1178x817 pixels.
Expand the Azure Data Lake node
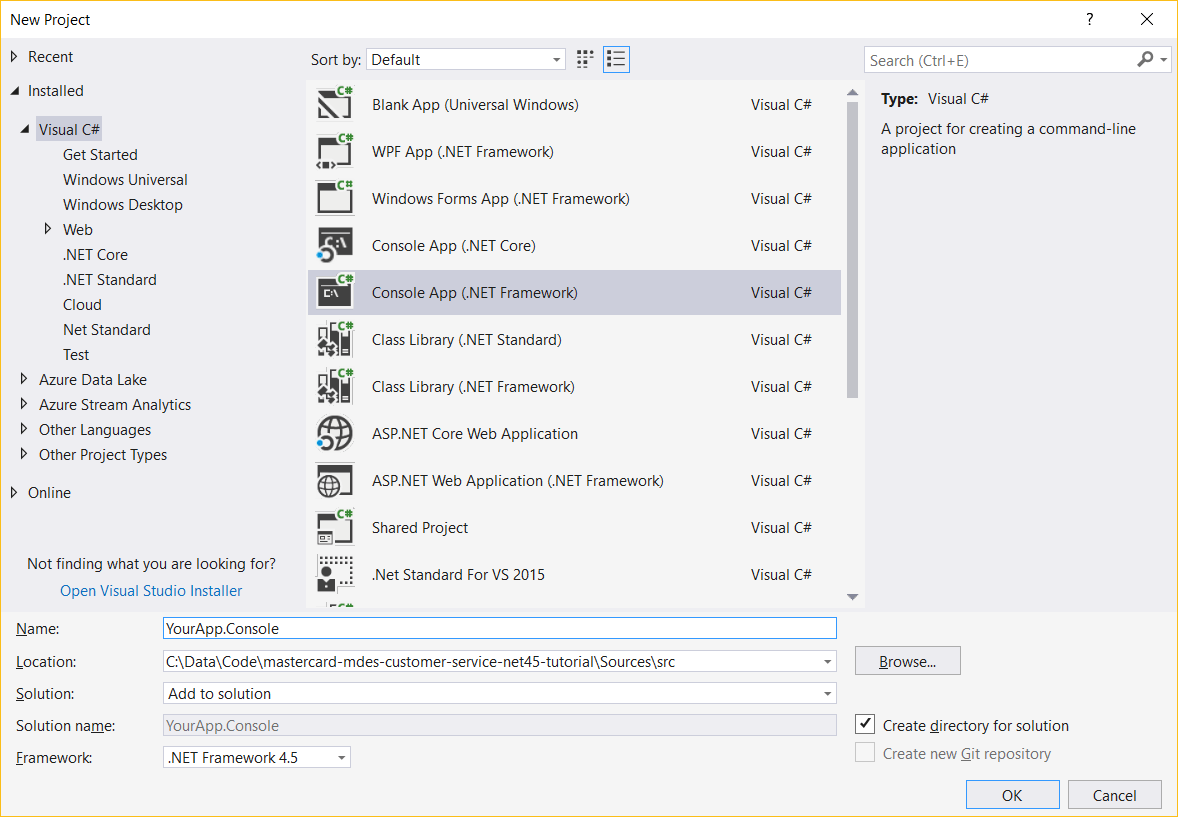[25, 380]
